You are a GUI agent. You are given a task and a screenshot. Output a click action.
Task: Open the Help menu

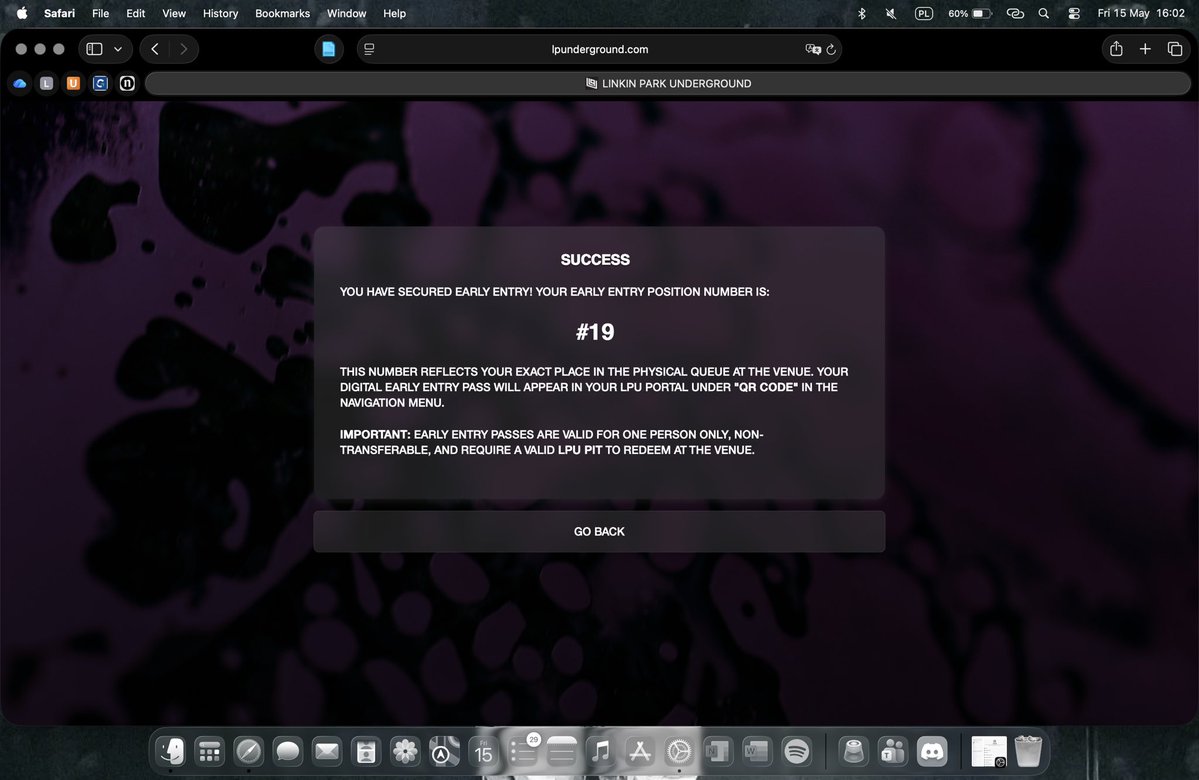(x=394, y=13)
